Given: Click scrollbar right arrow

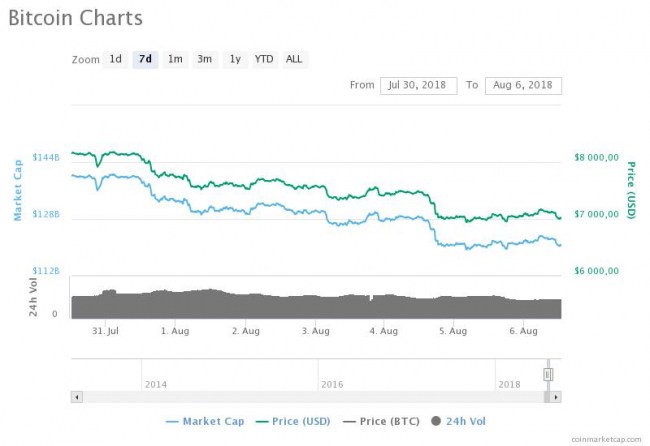Looking at the screenshot, I should (557, 397).
